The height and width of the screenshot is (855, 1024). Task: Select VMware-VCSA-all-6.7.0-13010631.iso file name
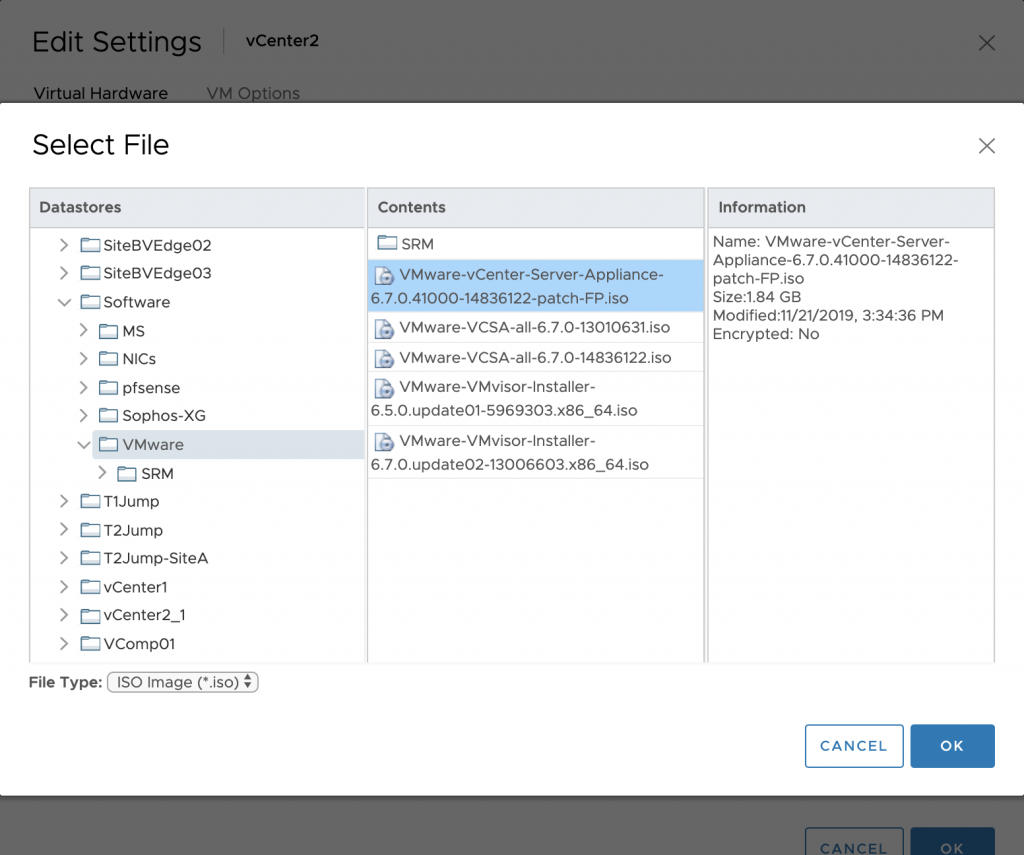(x=534, y=327)
